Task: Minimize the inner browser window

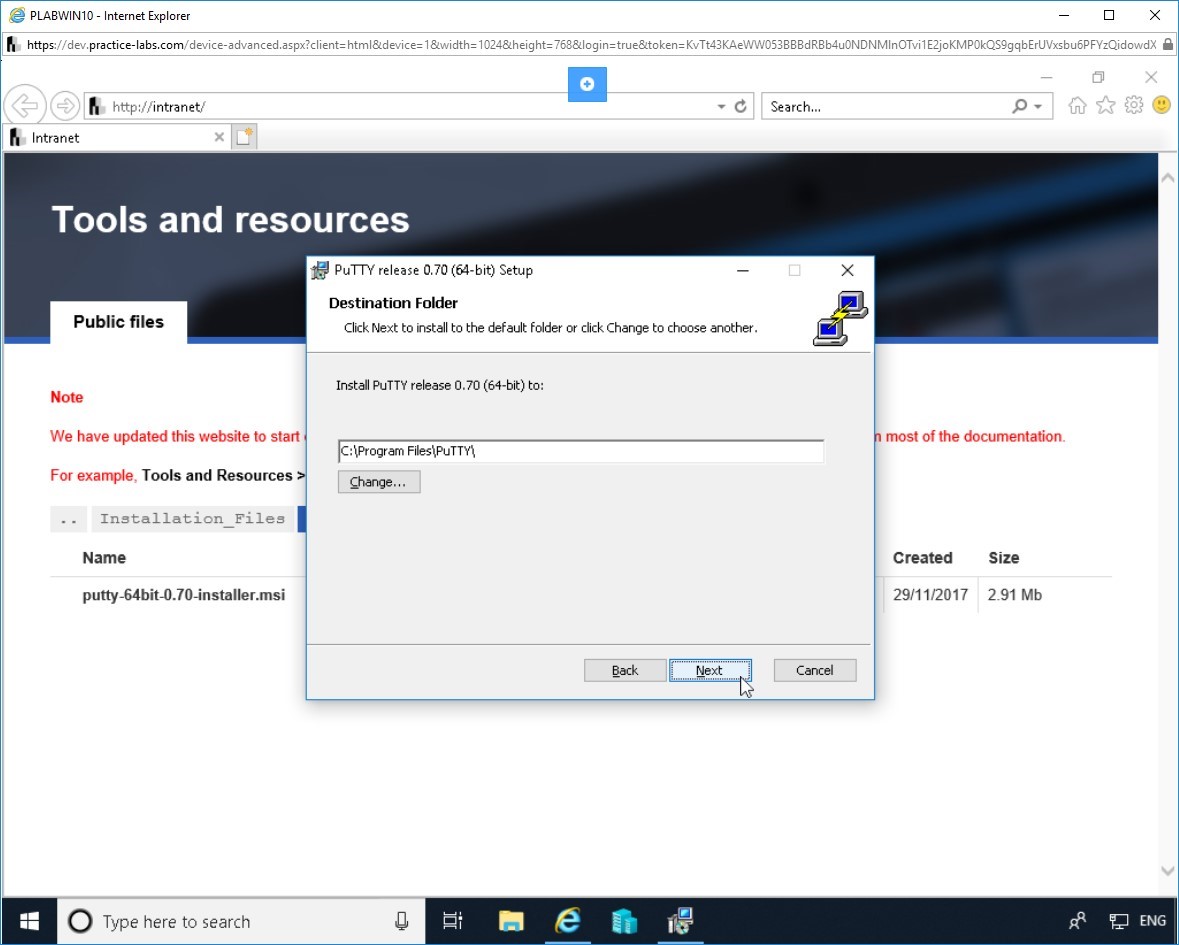Action: [1047, 77]
